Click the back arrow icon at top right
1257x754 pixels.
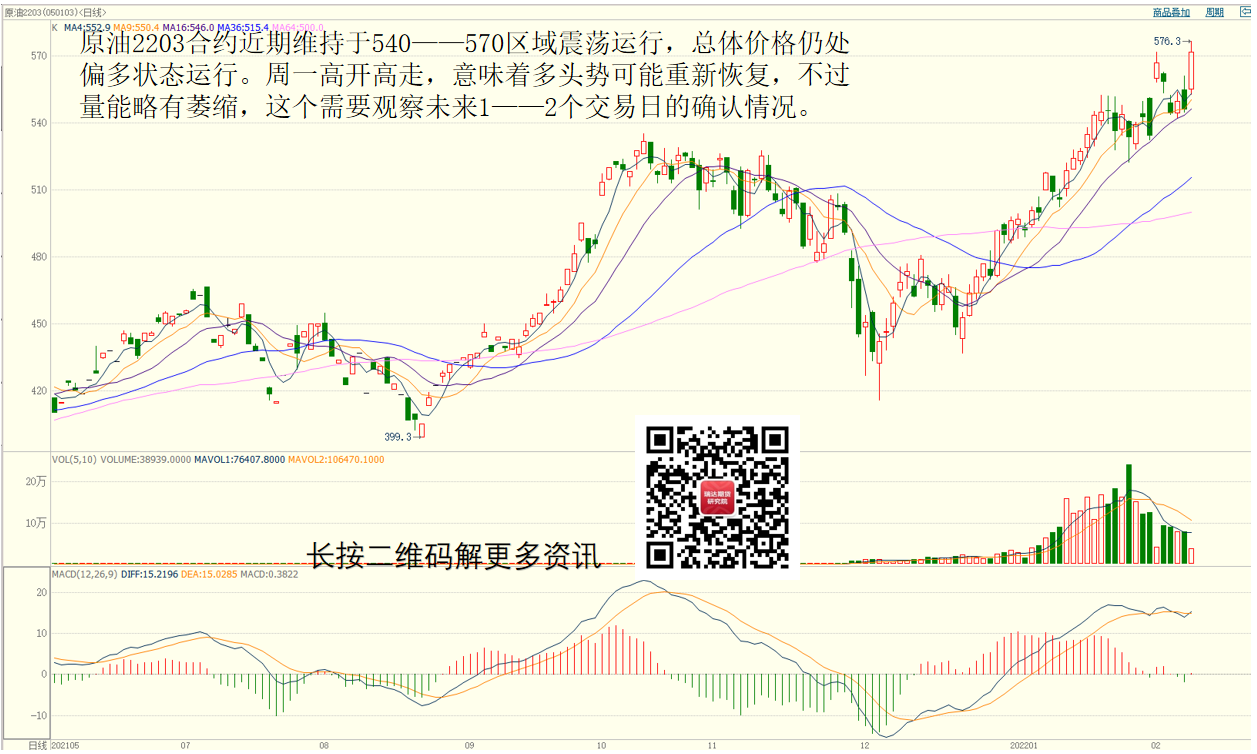pyautogui.click(x=1242, y=13)
